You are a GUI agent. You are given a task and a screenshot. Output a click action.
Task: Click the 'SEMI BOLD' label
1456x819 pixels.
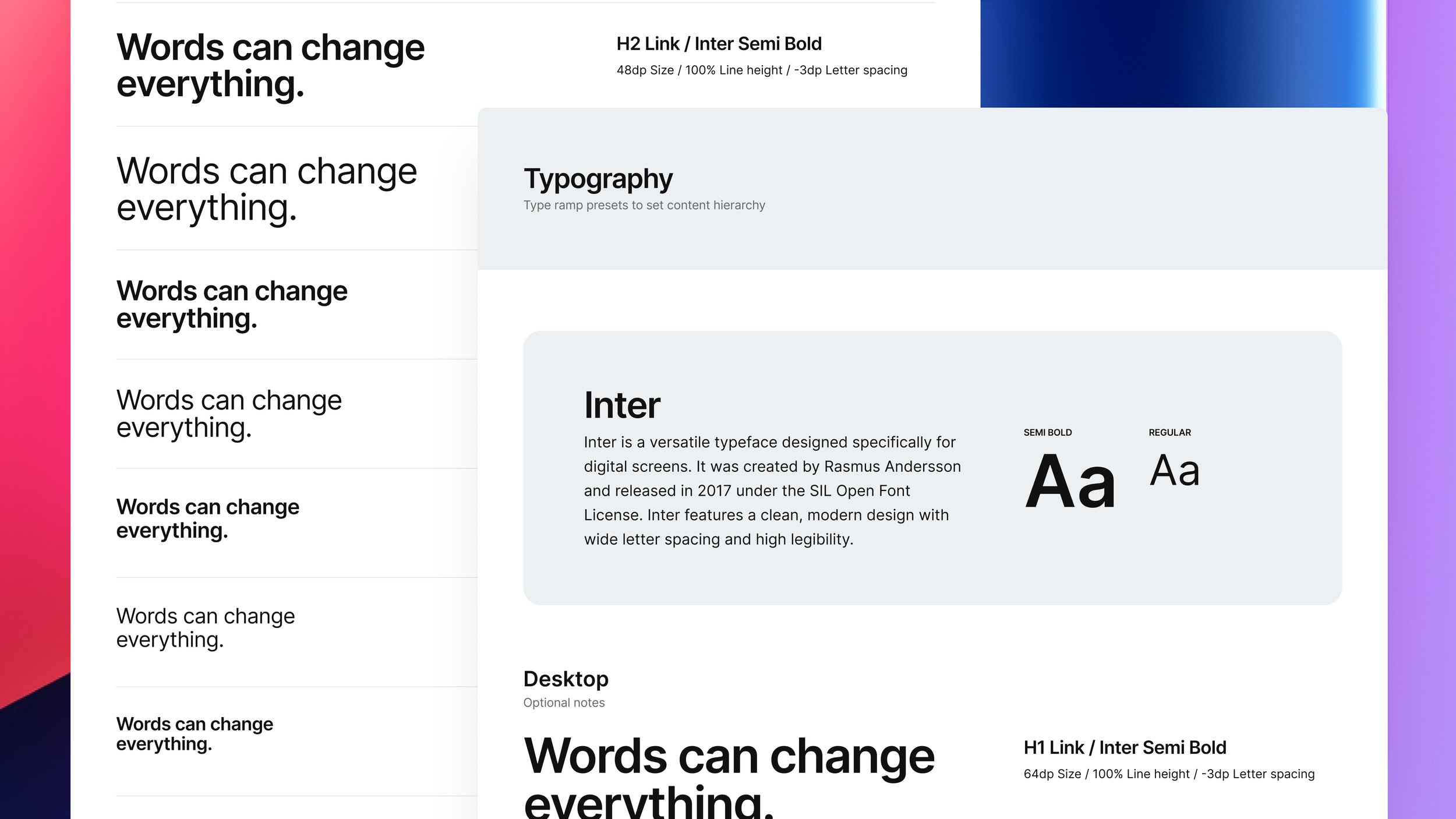(1048, 432)
